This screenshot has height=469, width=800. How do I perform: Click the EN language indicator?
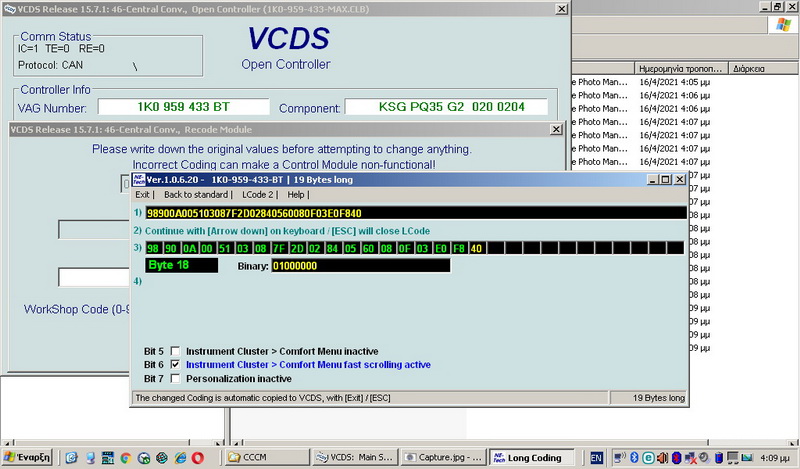click(596, 458)
